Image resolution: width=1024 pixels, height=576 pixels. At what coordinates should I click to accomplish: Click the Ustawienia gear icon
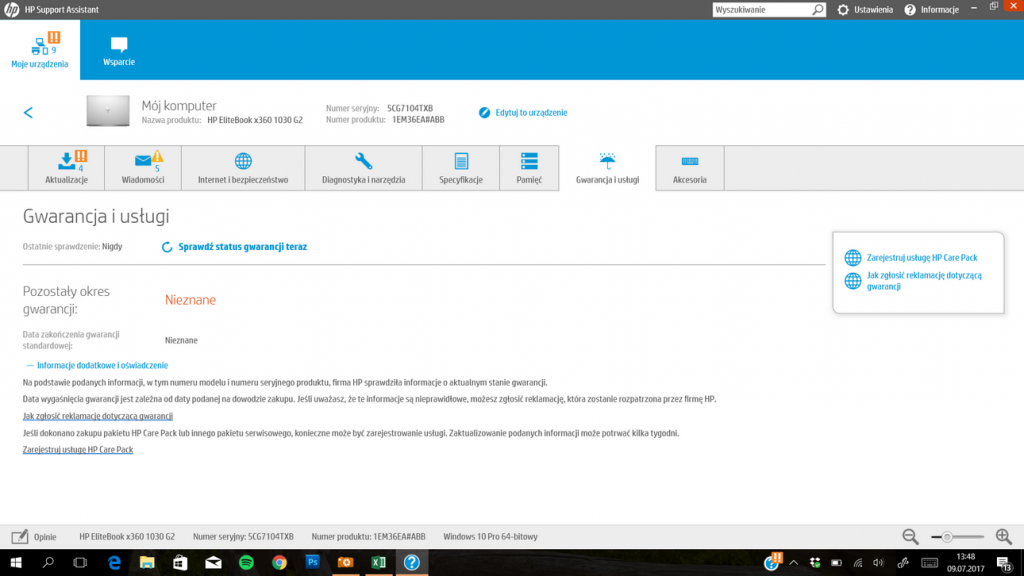coord(843,9)
